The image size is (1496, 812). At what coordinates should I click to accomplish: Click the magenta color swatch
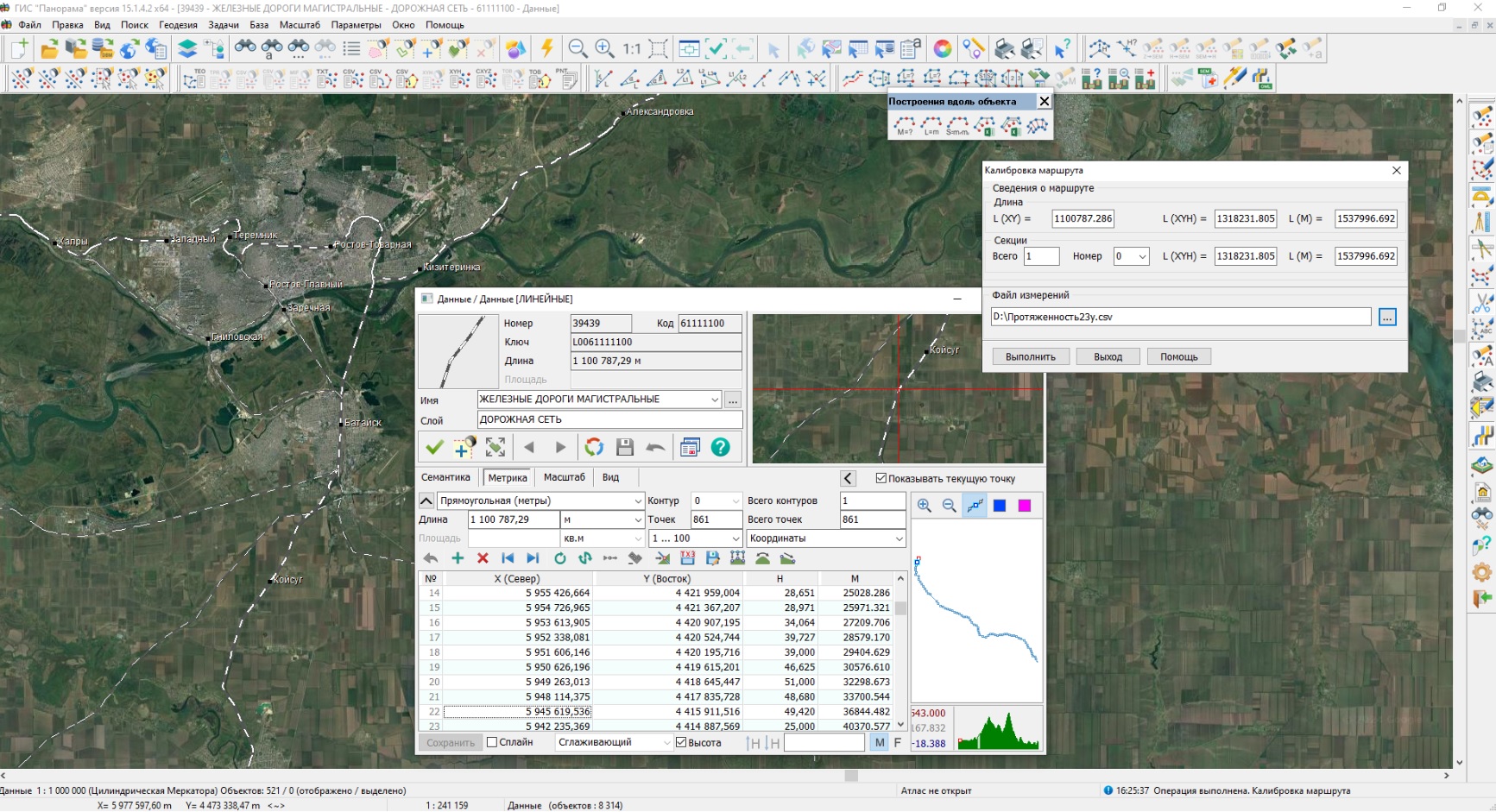(x=1025, y=506)
